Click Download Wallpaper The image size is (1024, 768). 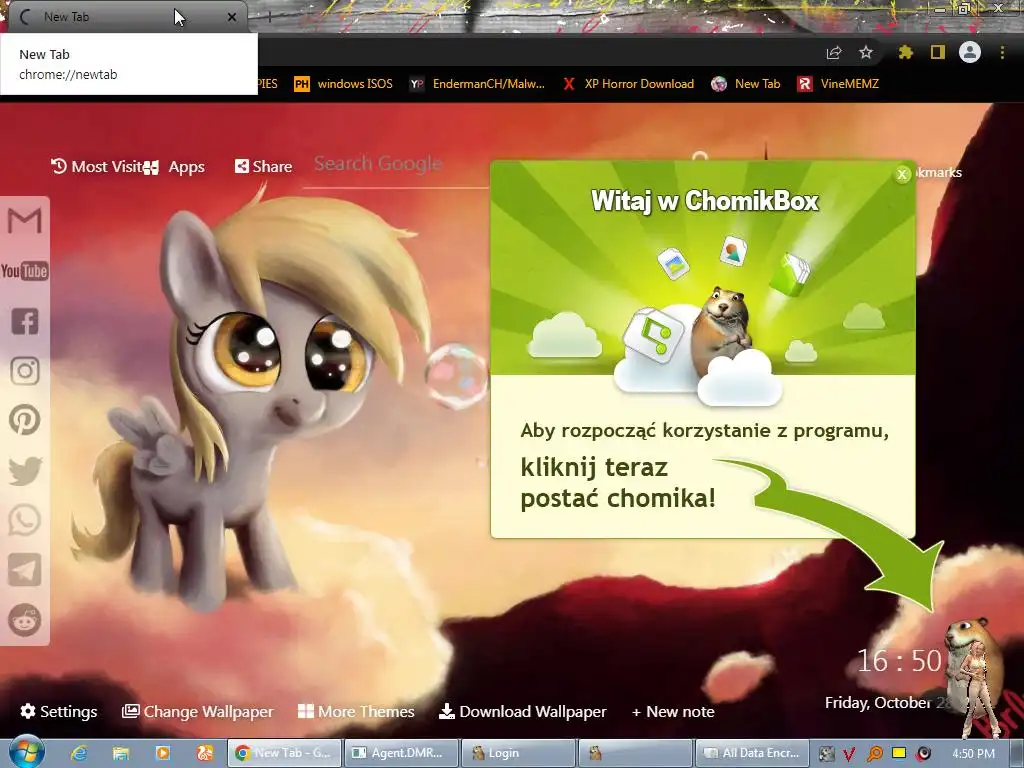(x=522, y=711)
